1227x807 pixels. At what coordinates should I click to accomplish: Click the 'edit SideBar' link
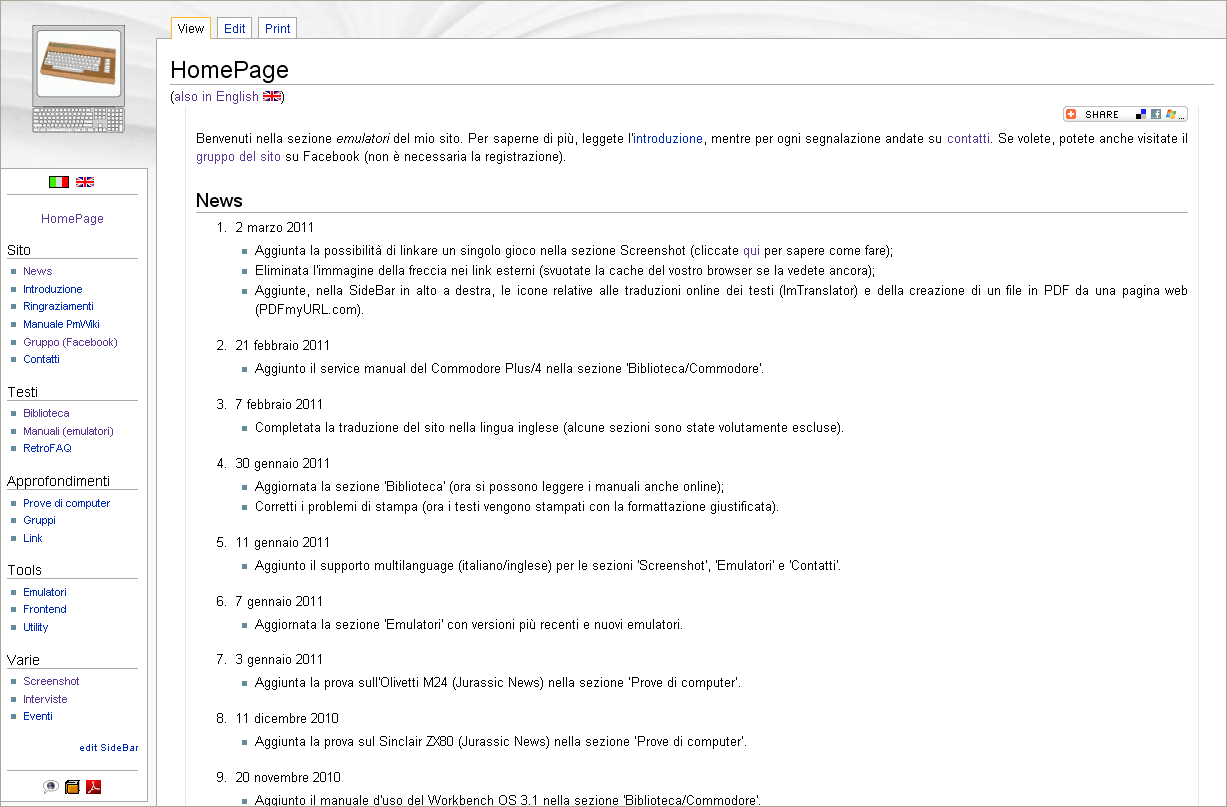109,748
